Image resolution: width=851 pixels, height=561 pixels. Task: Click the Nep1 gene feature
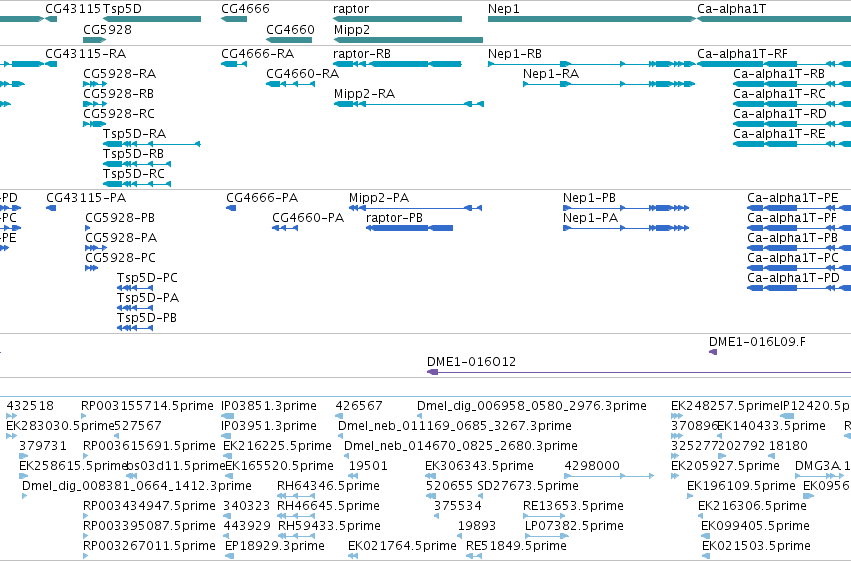pyautogui.click(x=592, y=19)
